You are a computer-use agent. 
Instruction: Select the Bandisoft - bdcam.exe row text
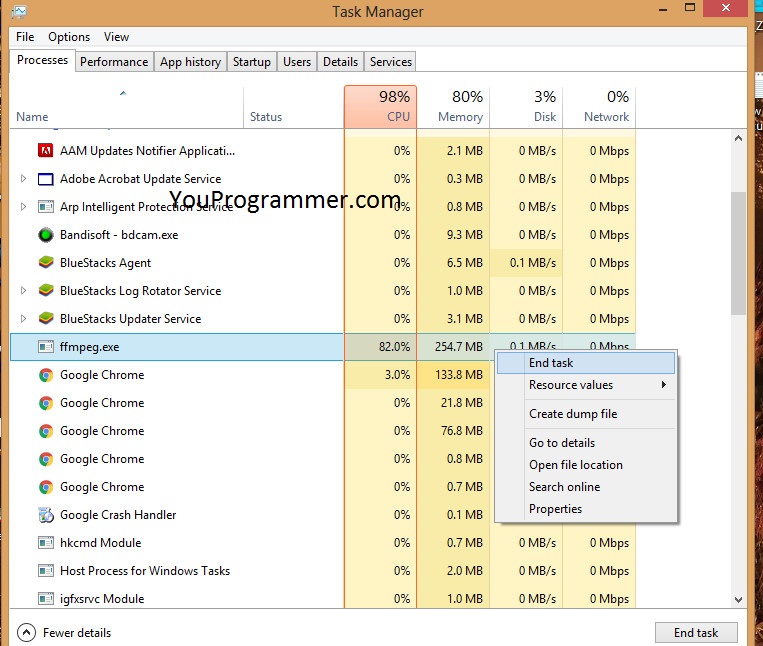point(119,235)
